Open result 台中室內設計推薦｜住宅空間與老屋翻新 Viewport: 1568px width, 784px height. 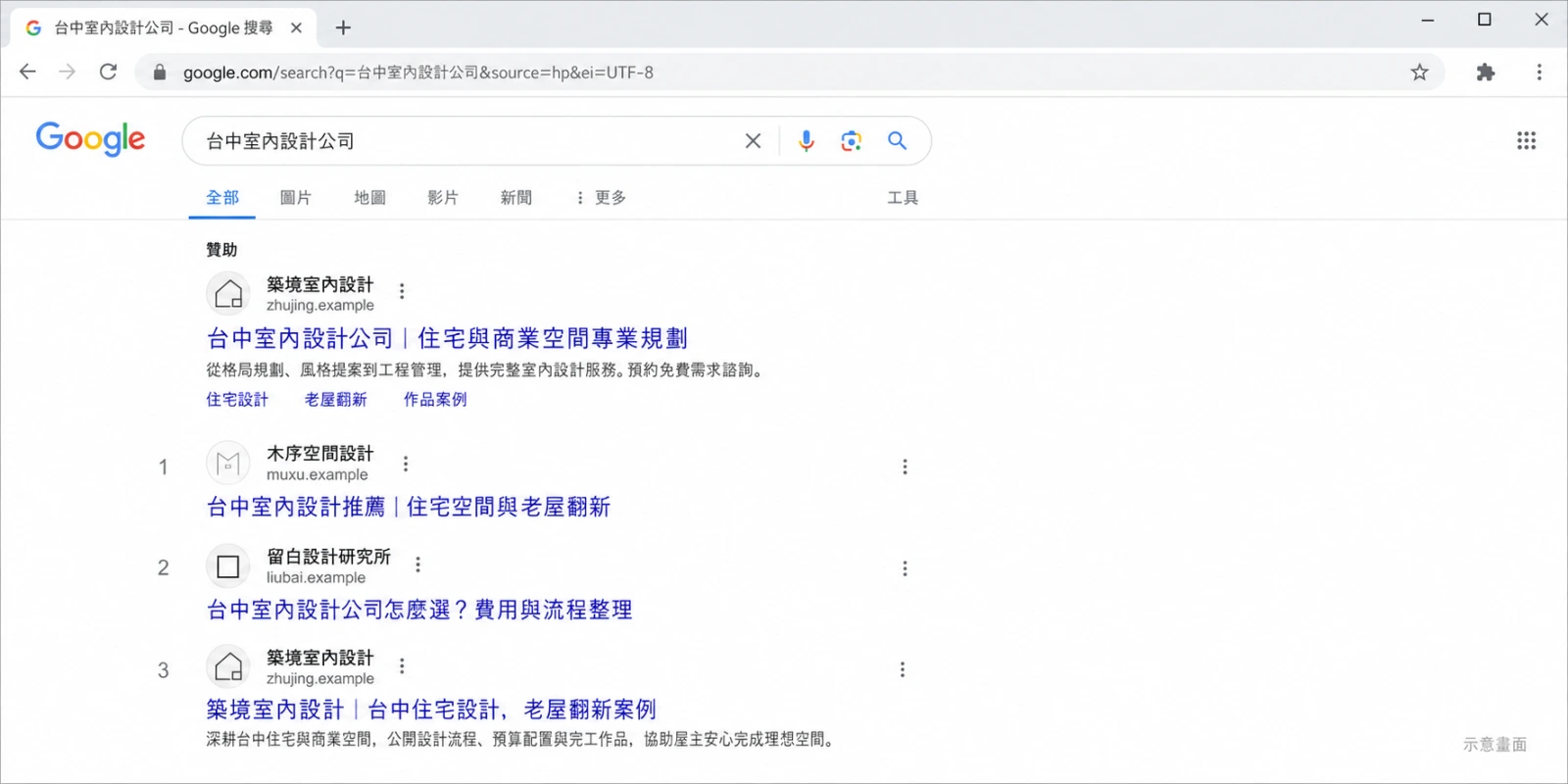409,507
